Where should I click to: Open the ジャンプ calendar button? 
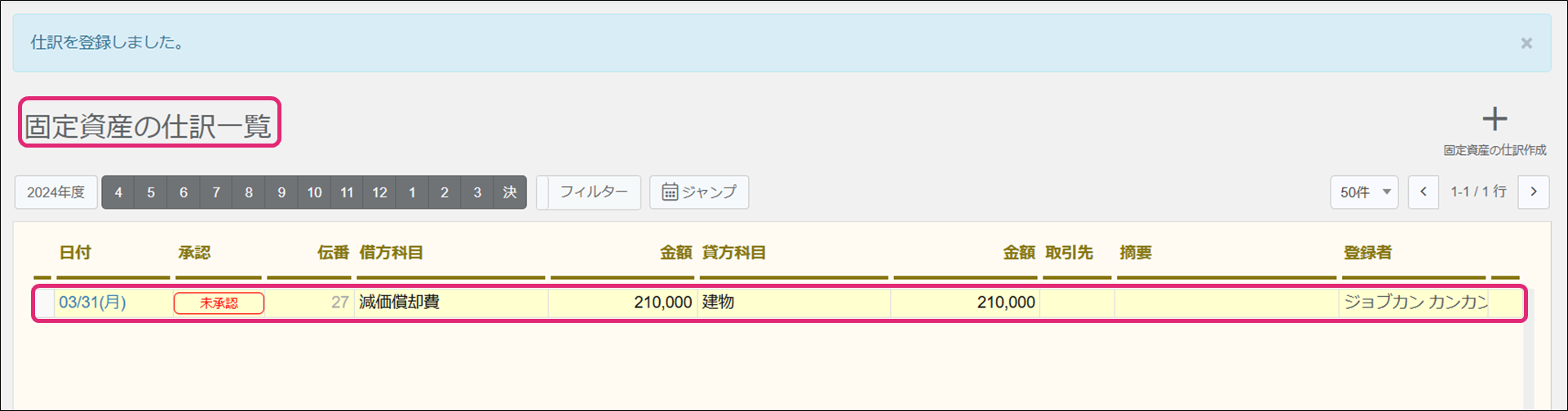[699, 192]
